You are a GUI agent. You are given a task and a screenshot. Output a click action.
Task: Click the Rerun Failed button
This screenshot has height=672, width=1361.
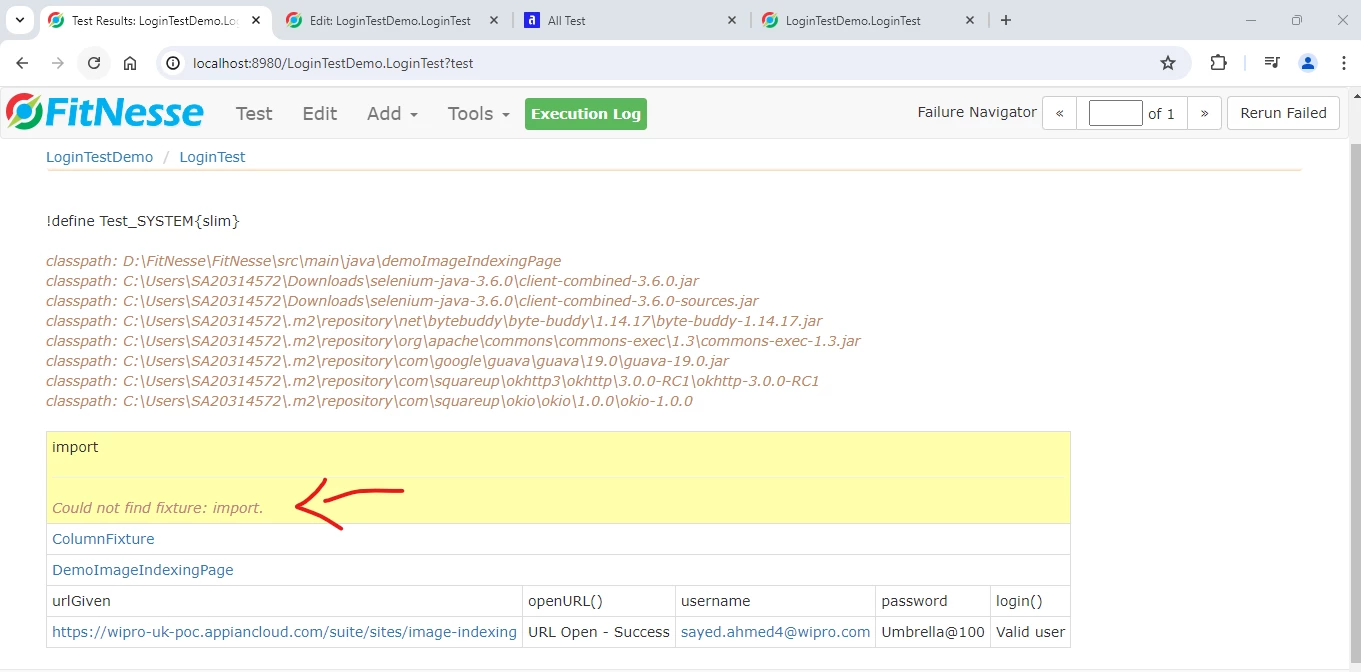[x=1283, y=113]
